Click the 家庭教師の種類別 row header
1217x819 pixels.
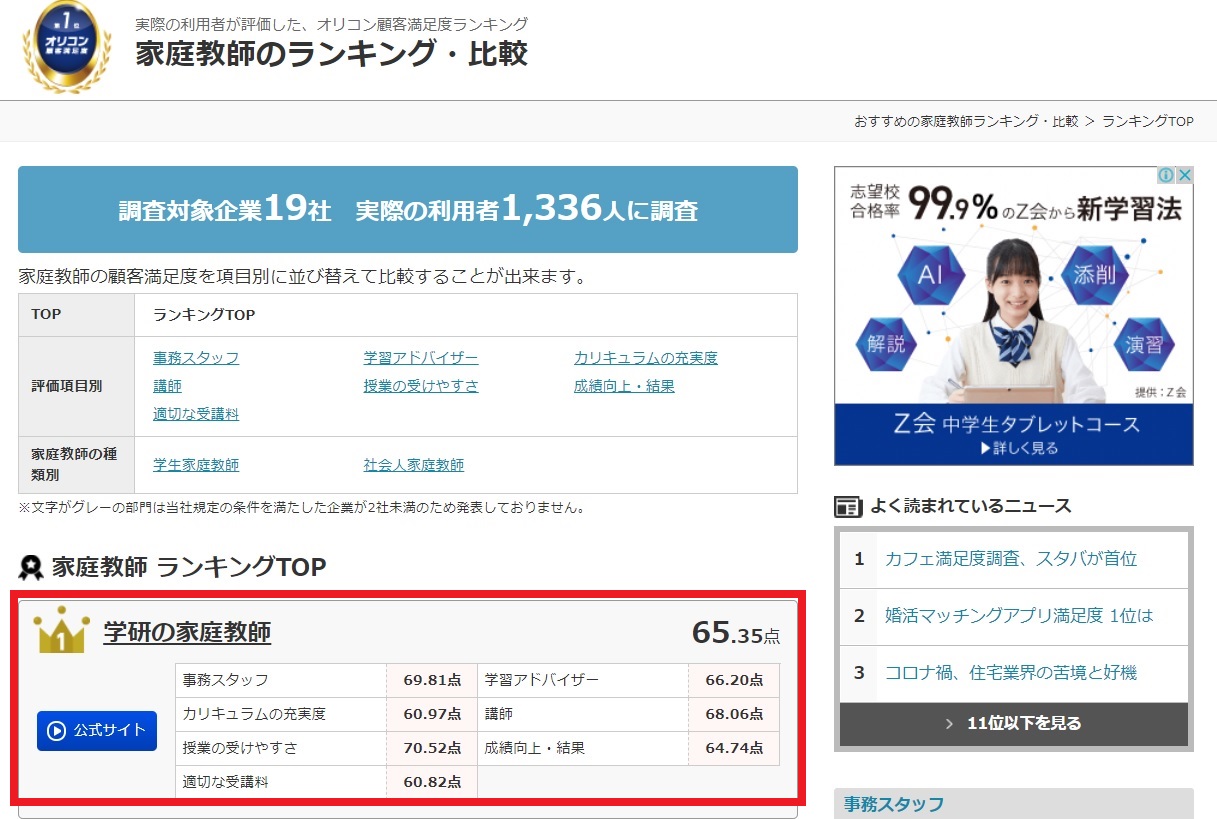pos(77,465)
